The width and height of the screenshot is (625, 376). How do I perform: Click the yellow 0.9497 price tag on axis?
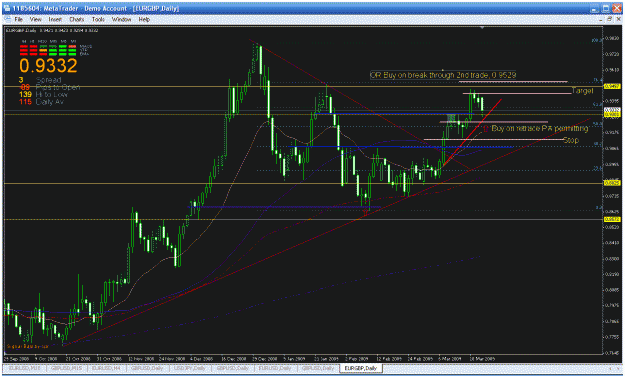click(x=611, y=86)
